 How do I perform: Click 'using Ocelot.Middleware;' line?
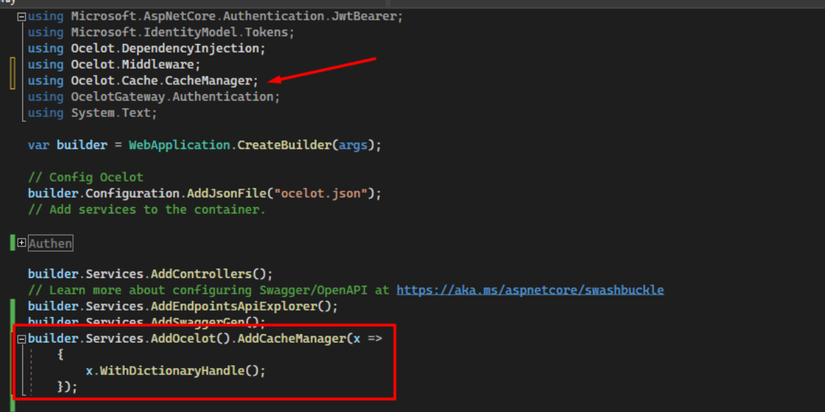(114, 65)
